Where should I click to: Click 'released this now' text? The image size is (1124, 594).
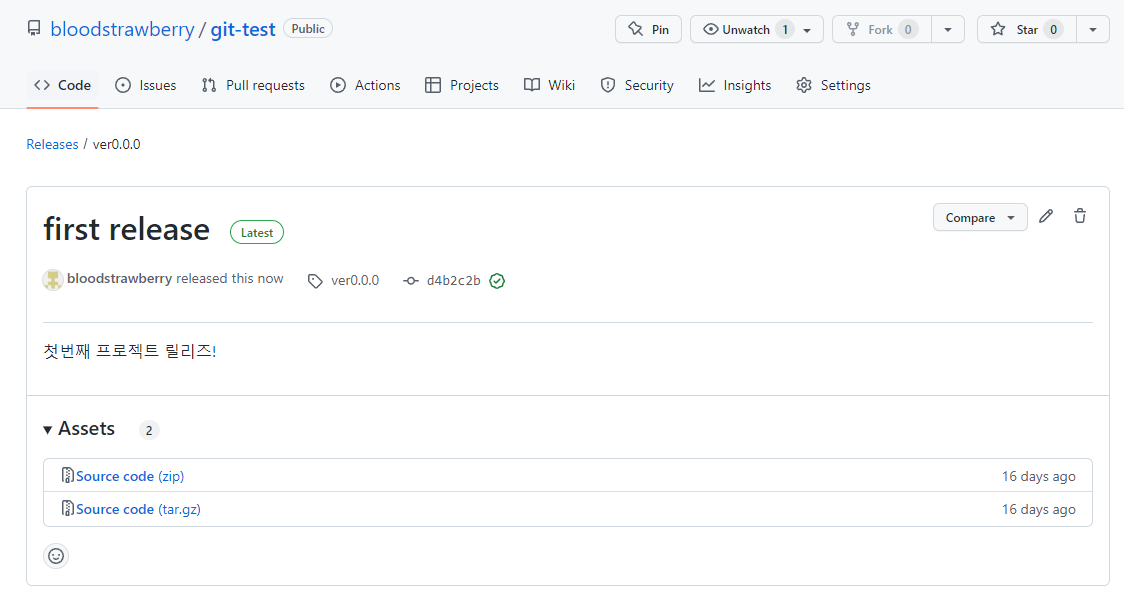(229, 279)
